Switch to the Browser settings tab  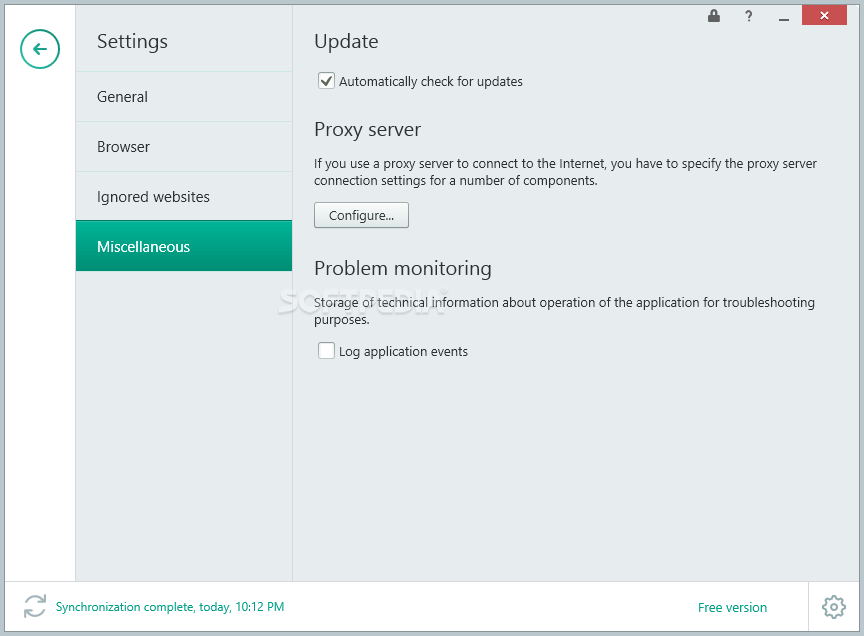pos(184,147)
